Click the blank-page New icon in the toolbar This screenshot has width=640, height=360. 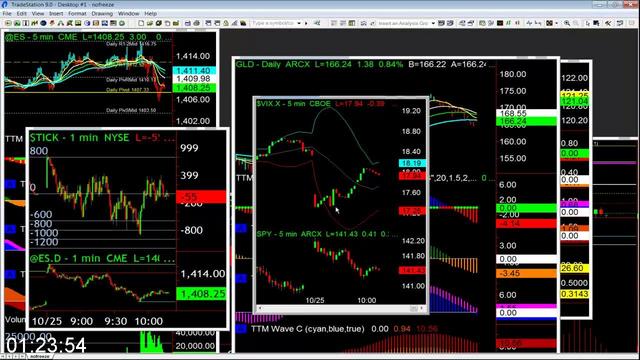[141, 23]
